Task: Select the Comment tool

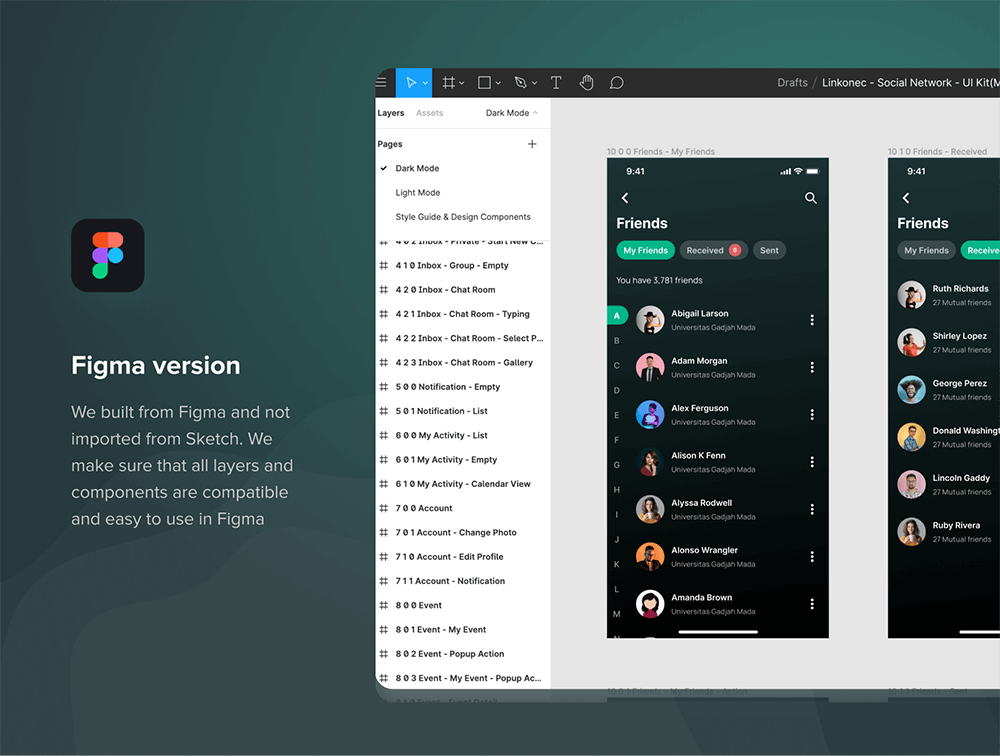Action: [617, 83]
